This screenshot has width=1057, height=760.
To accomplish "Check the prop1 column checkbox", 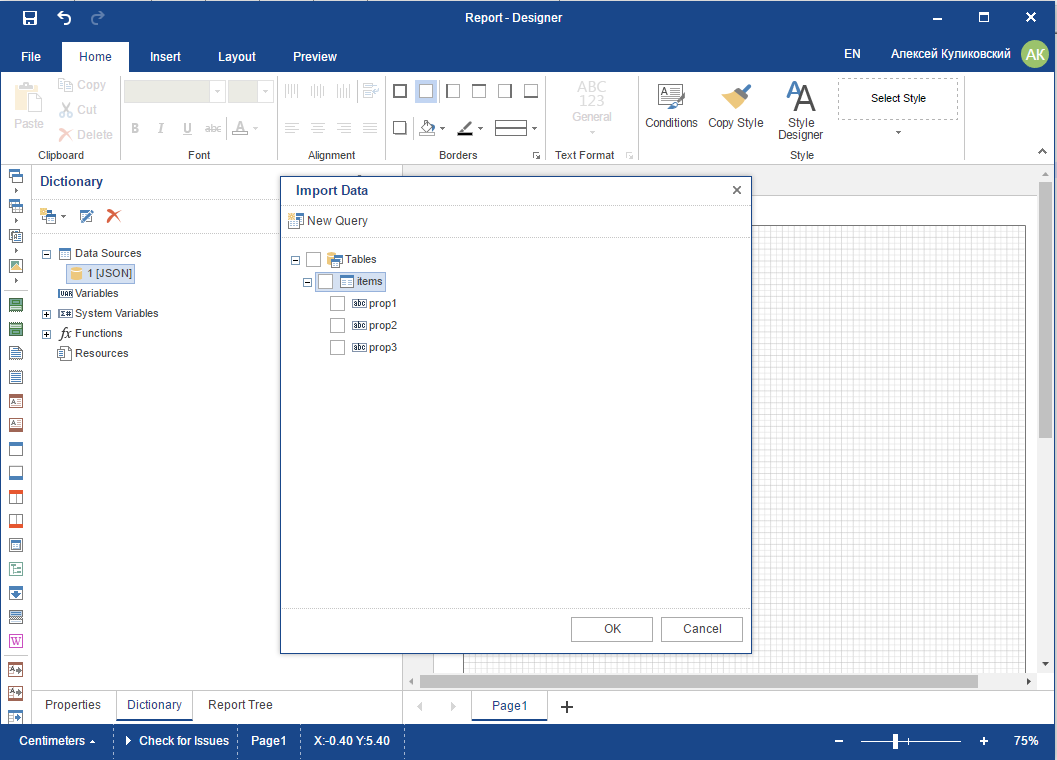I will [x=338, y=303].
